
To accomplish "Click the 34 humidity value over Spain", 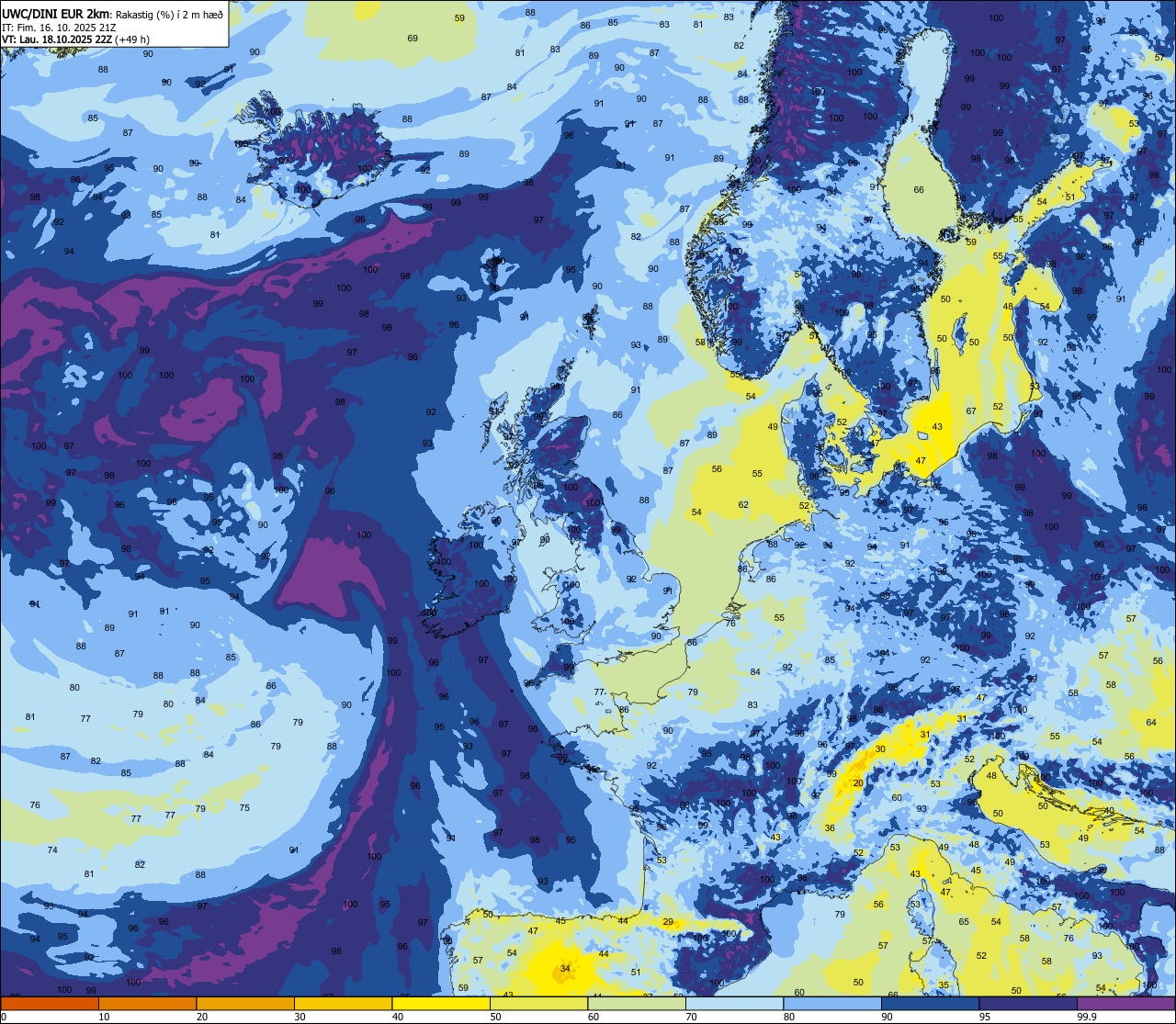I will pyautogui.click(x=565, y=968).
